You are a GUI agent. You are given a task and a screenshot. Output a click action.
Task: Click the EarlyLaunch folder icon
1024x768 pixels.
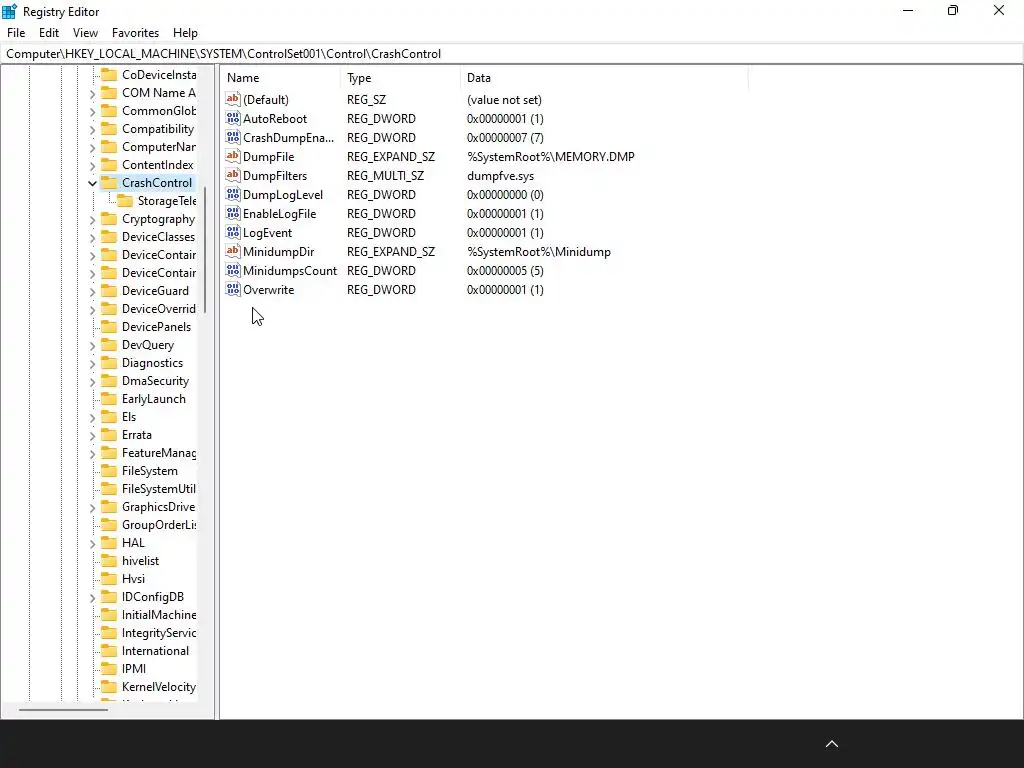pyautogui.click(x=109, y=399)
